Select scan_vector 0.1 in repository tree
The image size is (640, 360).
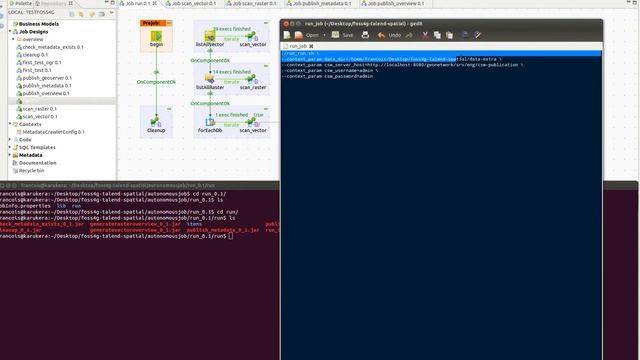tap(37, 117)
